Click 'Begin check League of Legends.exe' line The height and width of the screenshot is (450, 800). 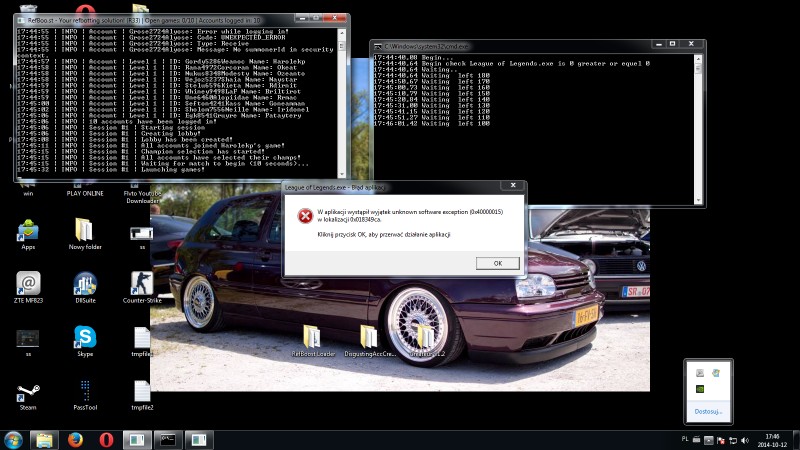[x=512, y=63]
